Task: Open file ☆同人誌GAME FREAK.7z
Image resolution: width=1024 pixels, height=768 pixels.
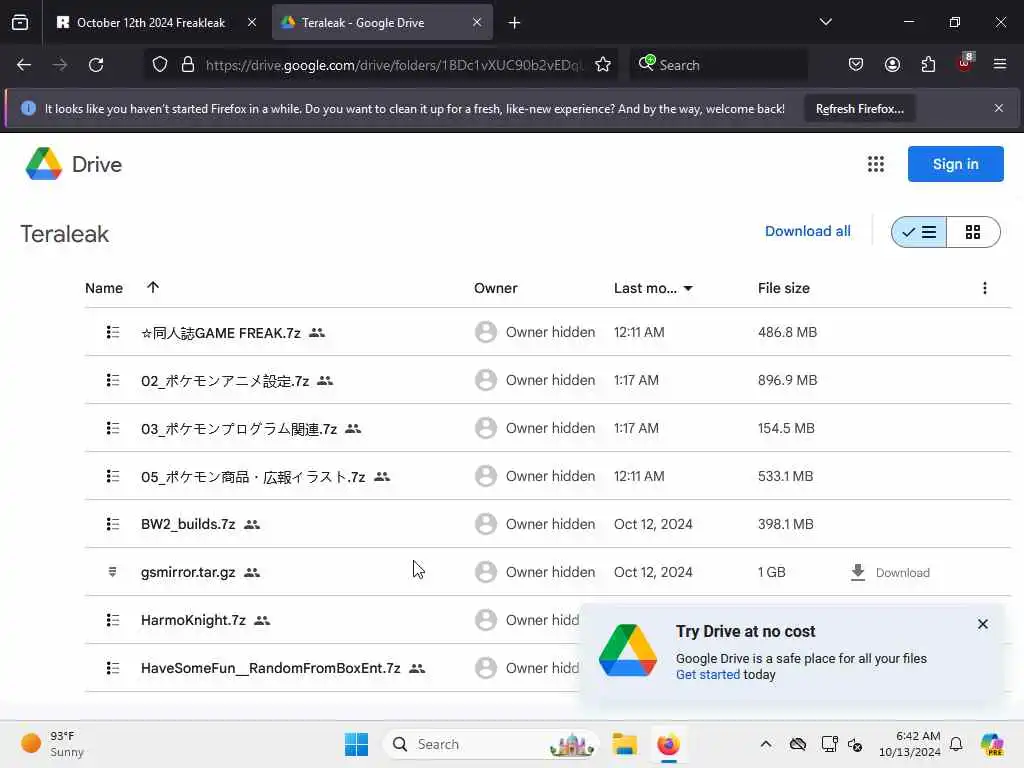Action: (x=221, y=333)
